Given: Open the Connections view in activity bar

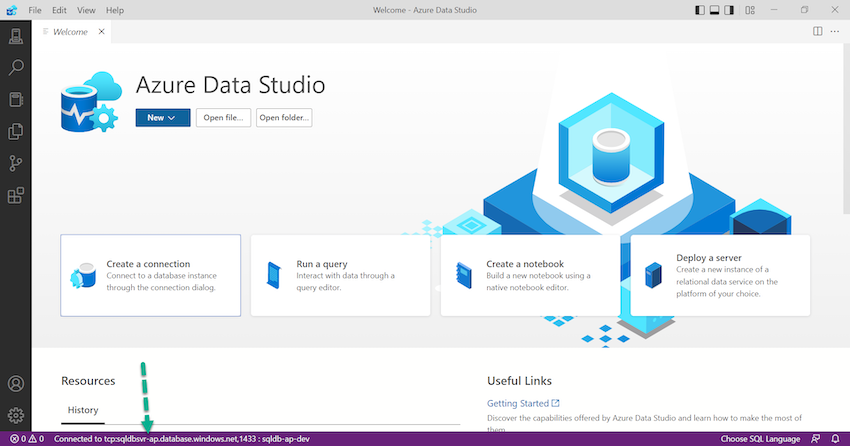Looking at the screenshot, I should pyautogui.click(x=16, y=36).
